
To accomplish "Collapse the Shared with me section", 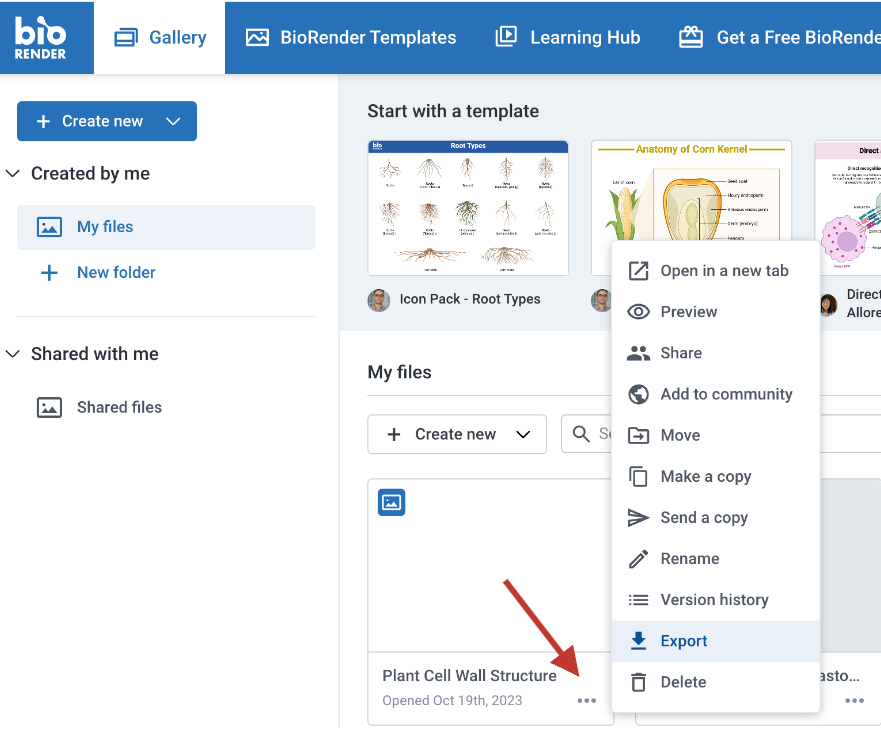I will pos(12,353).
